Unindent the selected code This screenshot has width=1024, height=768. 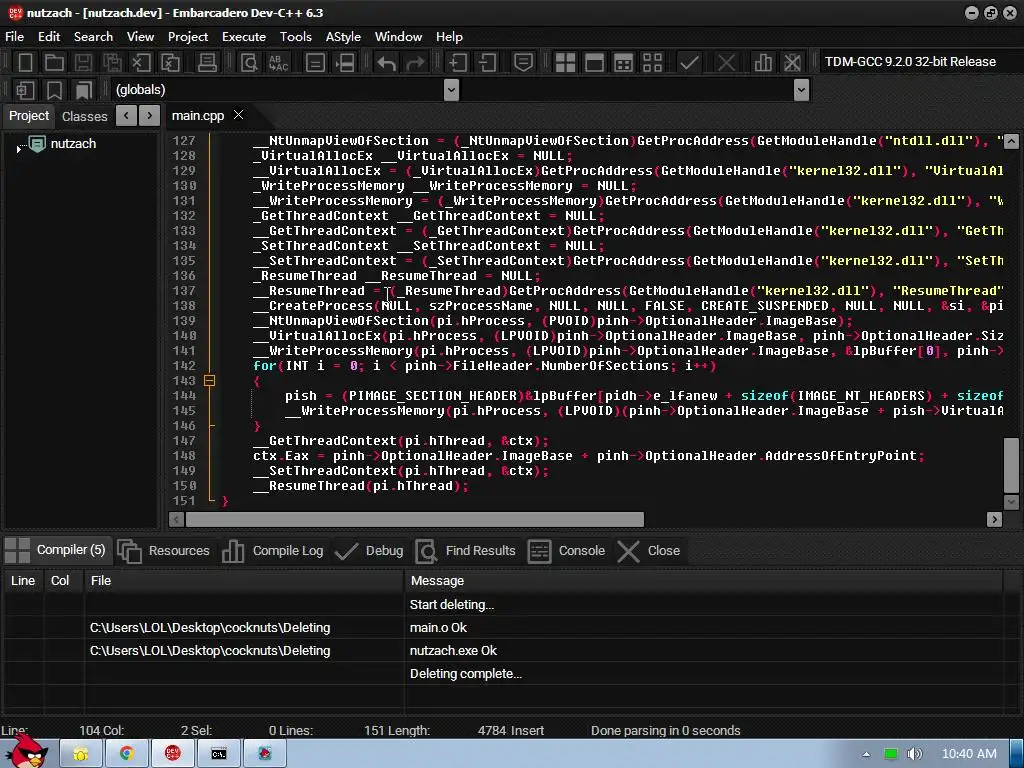(x=487, y=63)
